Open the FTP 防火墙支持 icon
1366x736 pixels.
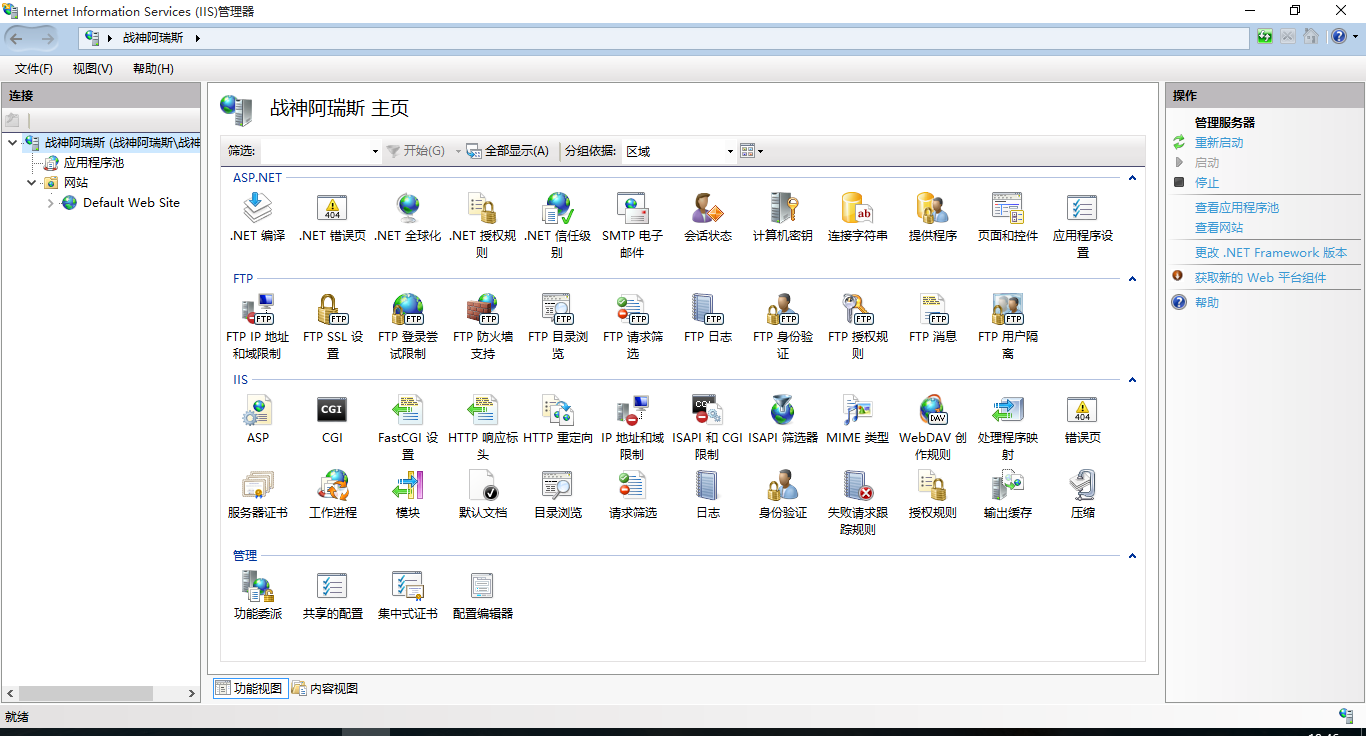[483, 309]
